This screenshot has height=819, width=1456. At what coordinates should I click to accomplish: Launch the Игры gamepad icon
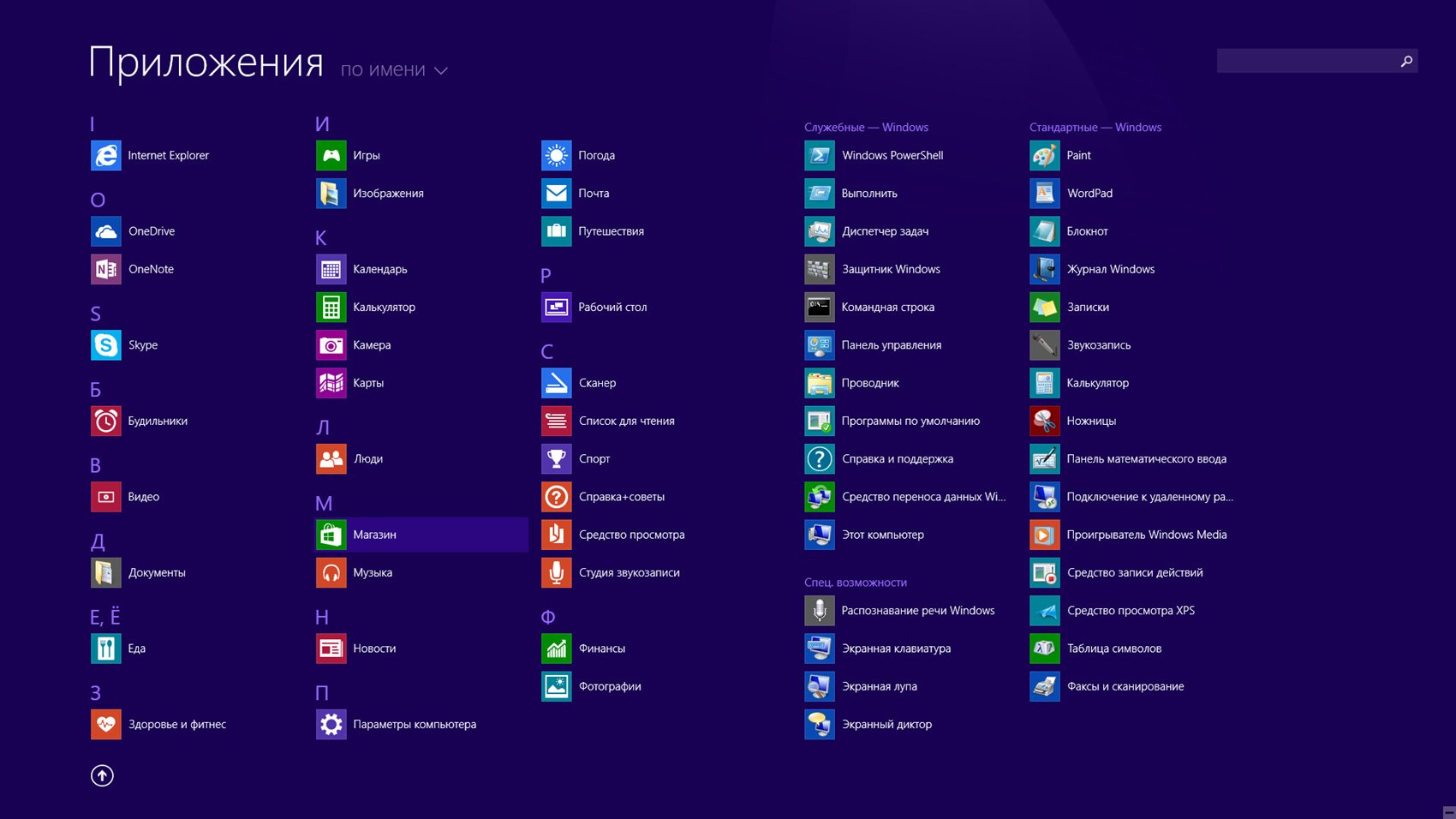(x=331, y=155)
